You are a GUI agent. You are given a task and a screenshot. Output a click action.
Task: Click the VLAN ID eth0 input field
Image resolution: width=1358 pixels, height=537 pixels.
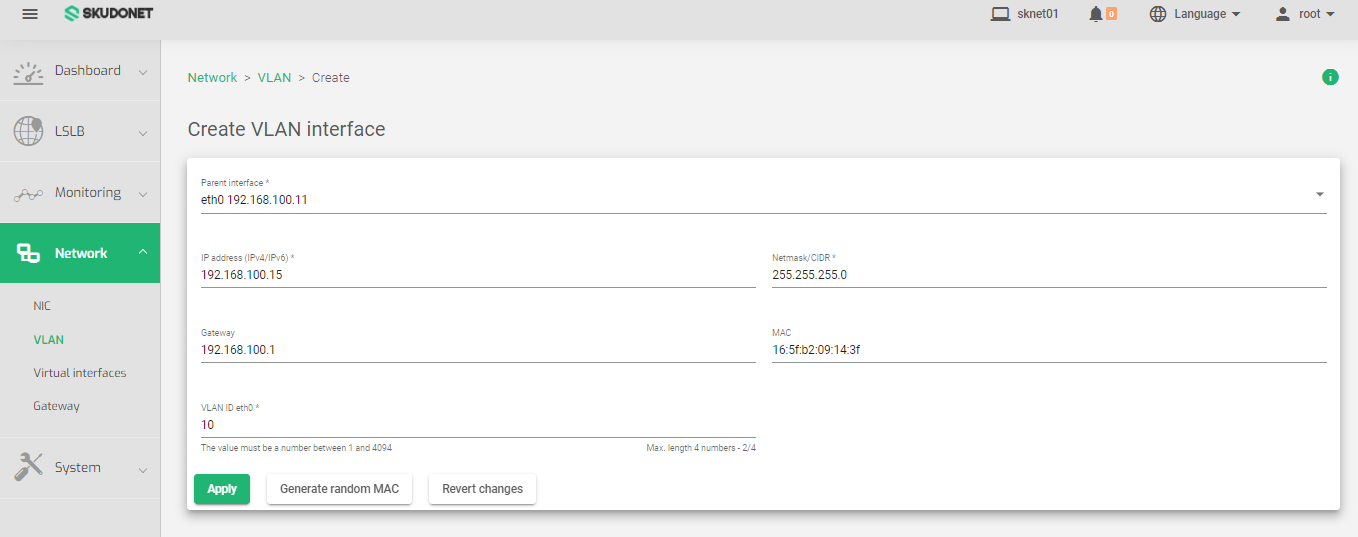tap(478, 424)
